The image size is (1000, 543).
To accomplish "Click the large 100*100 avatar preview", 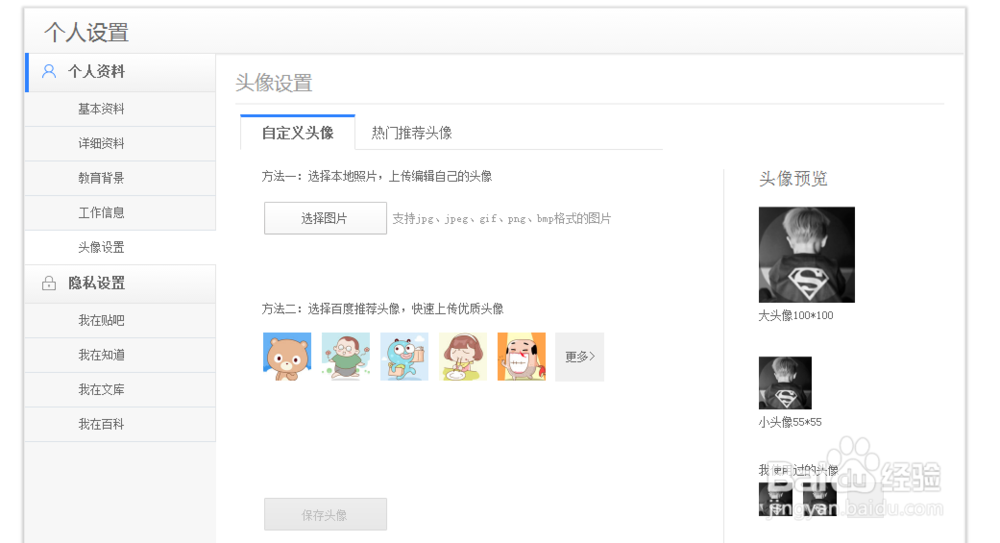I will [x=807, y=255].
